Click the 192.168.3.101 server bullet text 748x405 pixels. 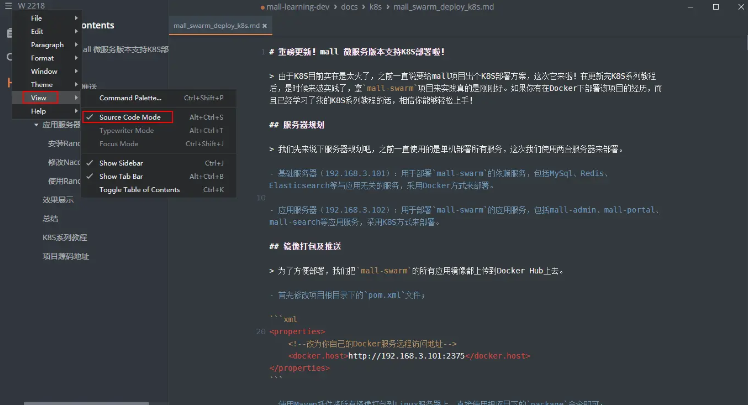[438, 179]
